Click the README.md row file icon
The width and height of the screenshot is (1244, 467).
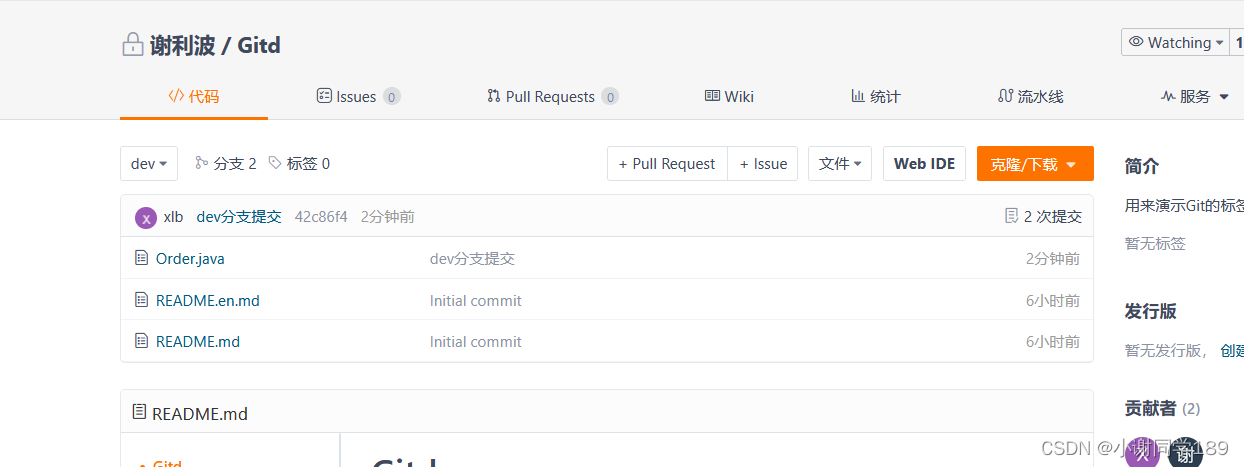coord(141,340)
